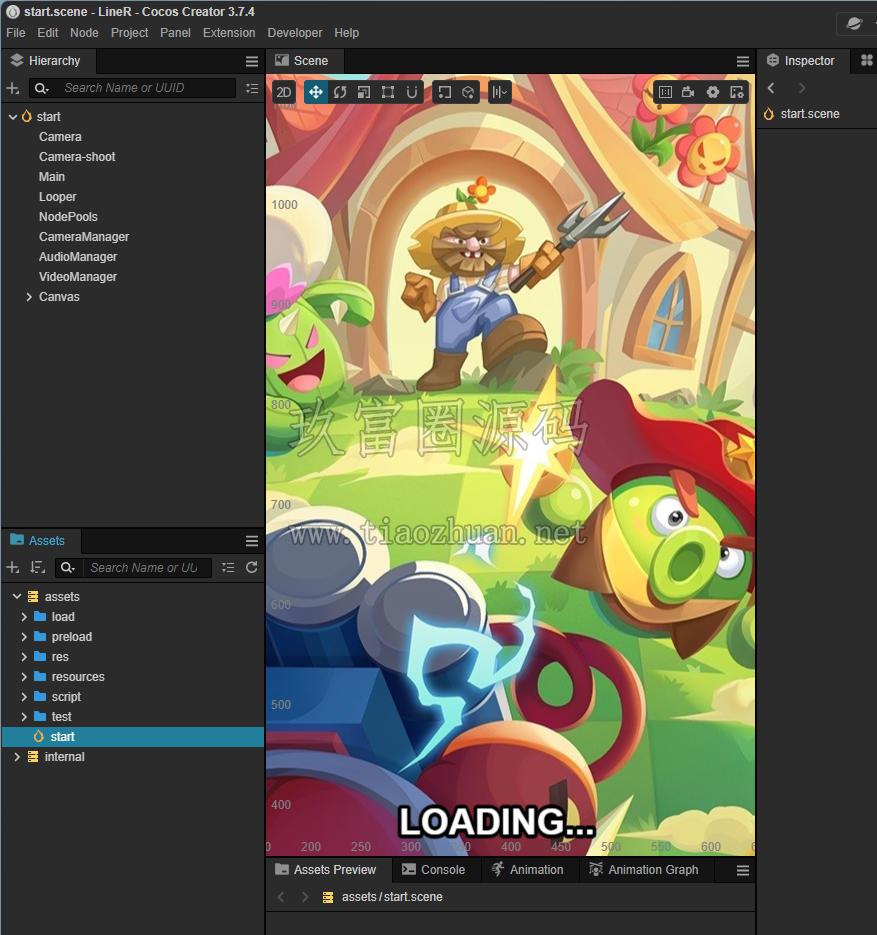
Task: Open the Hierarchy search type dropdown
Action: click(41, 88)
